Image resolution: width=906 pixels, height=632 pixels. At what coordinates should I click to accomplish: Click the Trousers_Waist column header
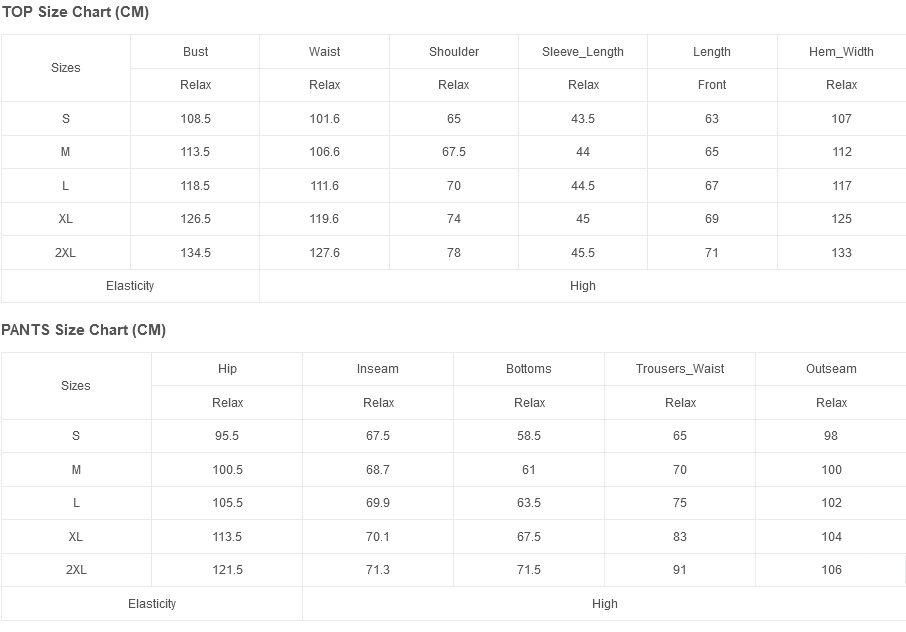pyautogui.click(x=680, y=369)
